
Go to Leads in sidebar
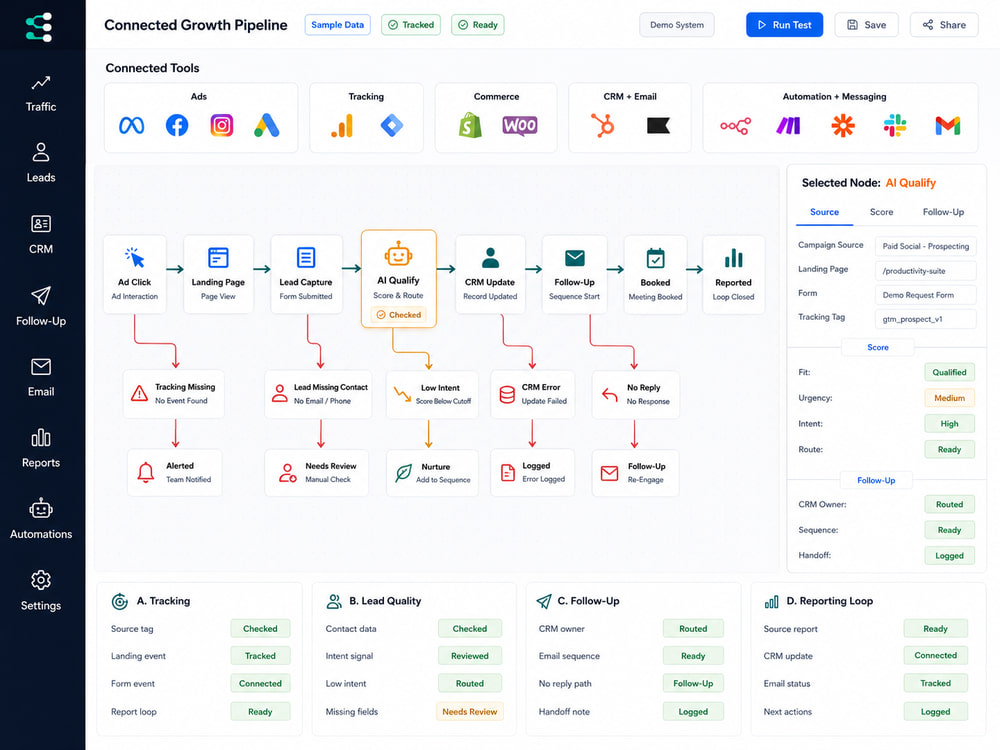(41, 163)
